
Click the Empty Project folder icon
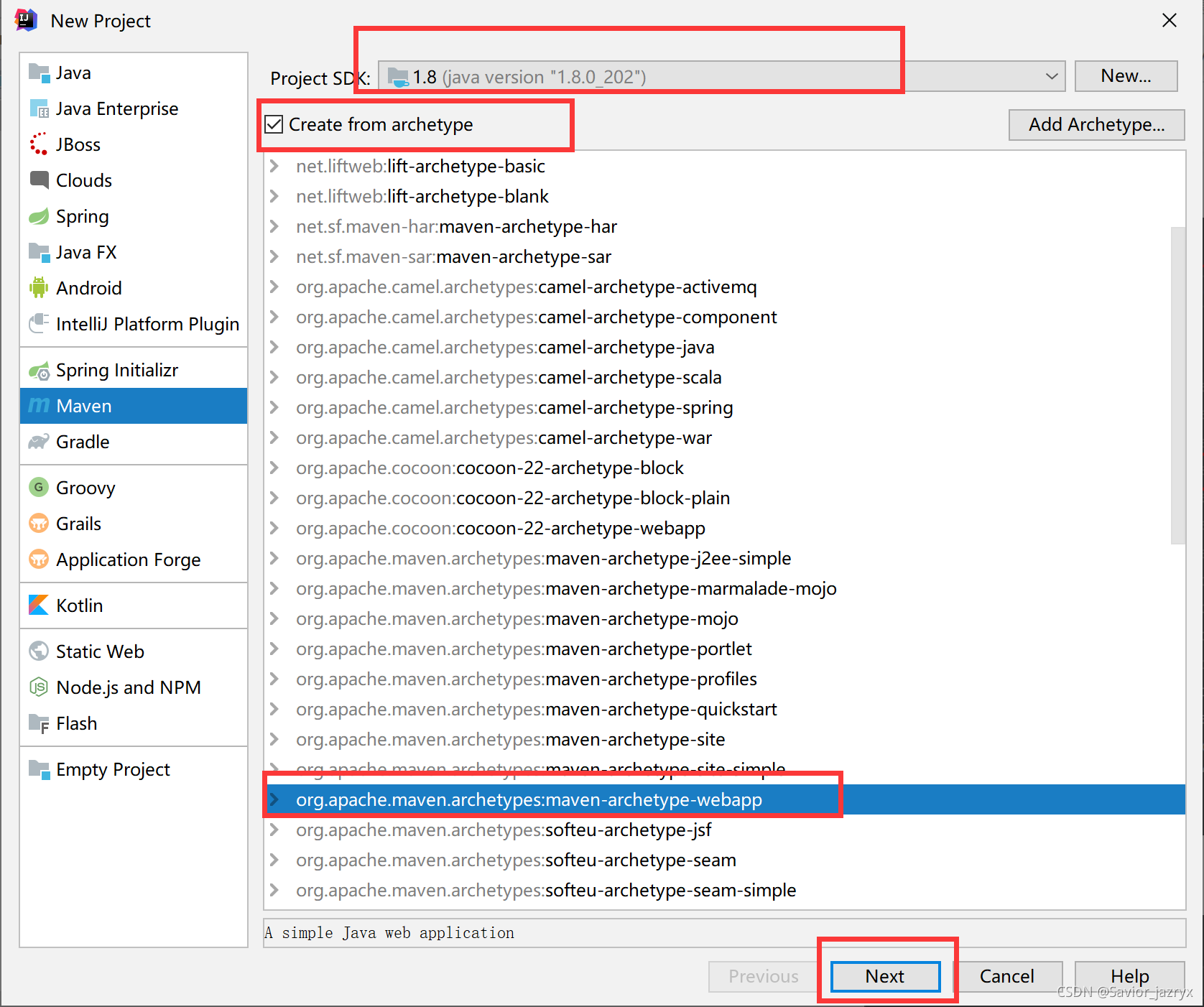(x=39, y=769)
